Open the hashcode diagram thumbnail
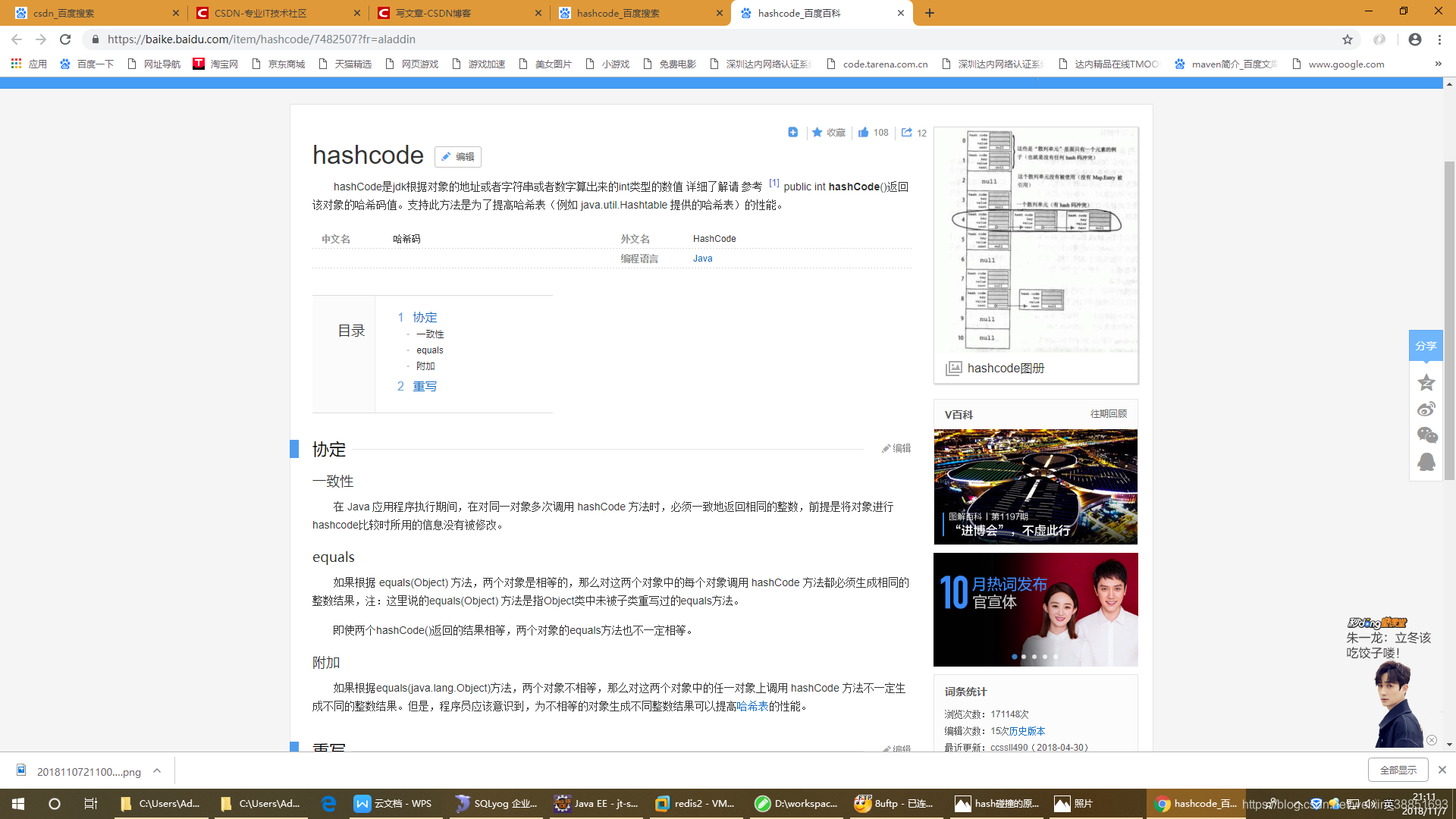Viewport: 1456px width, 819px height. click(x=1036, y=240)
